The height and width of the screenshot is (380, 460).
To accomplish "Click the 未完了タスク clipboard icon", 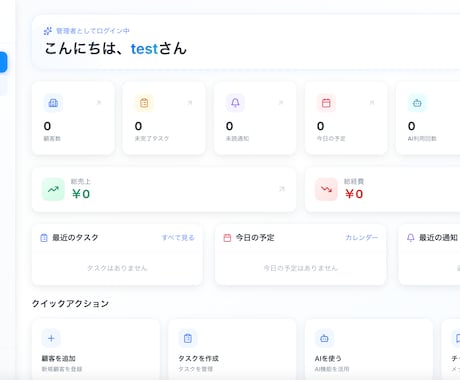I will [144, 103].
